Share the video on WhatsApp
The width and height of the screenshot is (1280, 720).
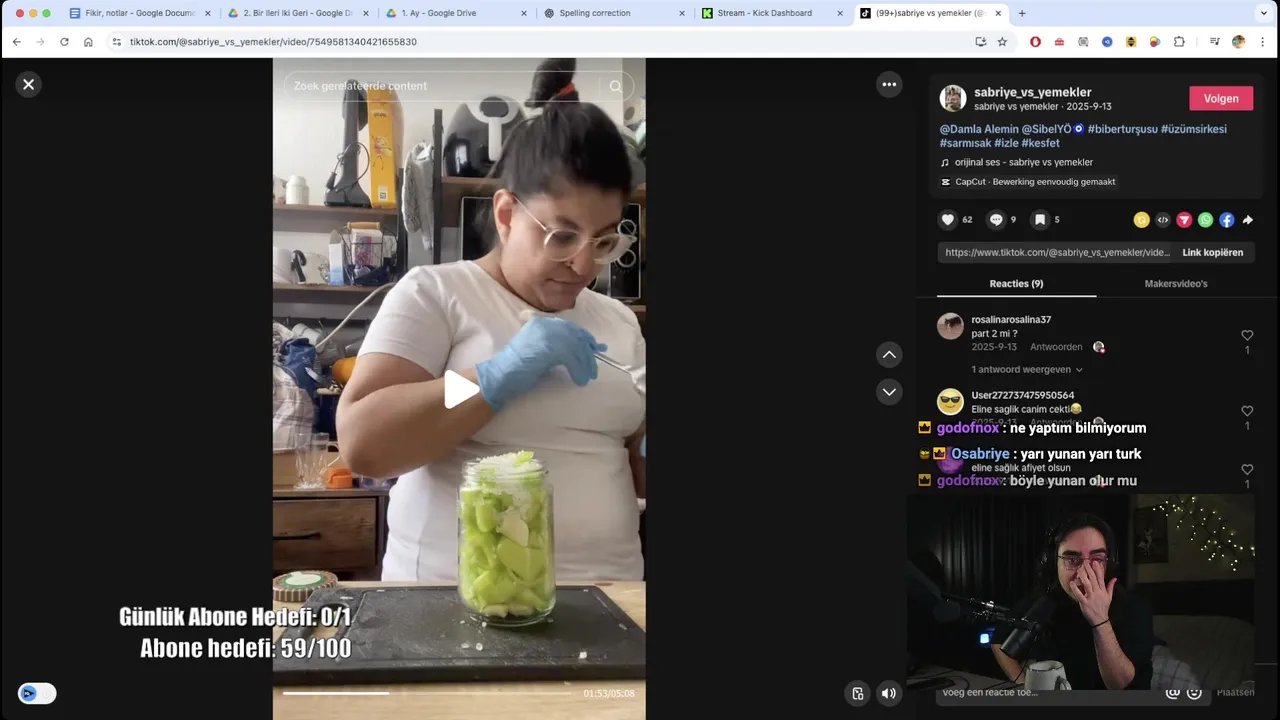point(1205,220)
